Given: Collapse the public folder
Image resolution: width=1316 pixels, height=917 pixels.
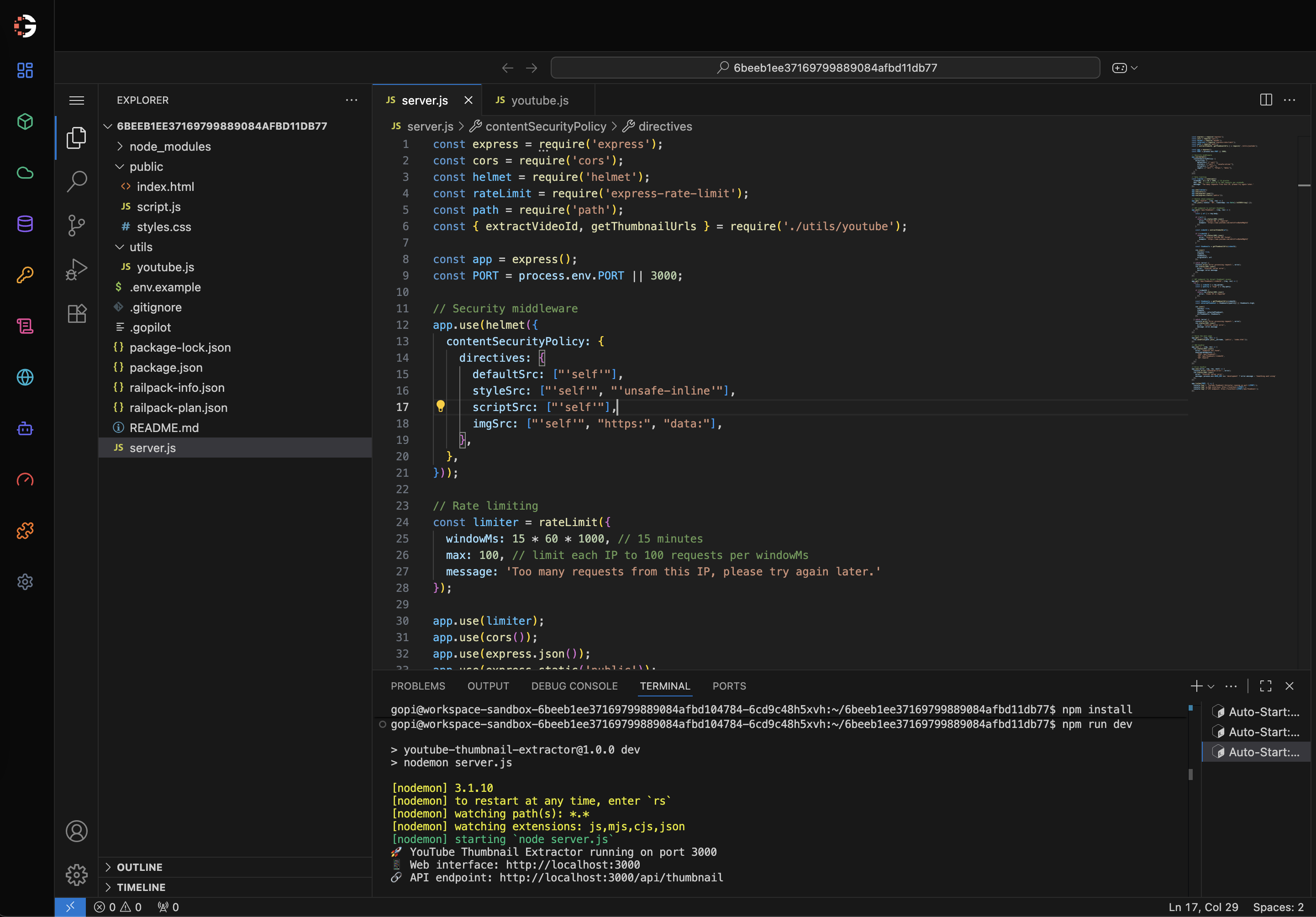Looking at the screenshot, I should (120, 166).
